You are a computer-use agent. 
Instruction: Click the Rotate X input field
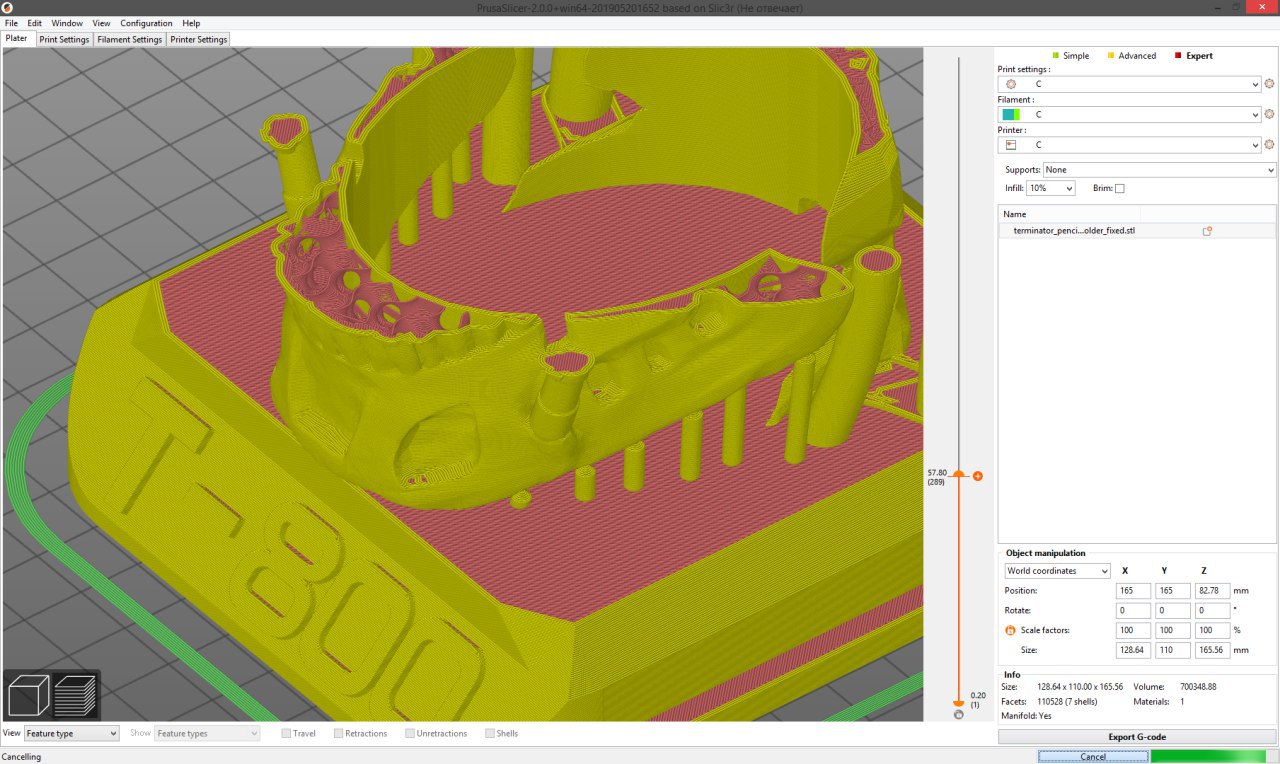tap(1133, 611)
